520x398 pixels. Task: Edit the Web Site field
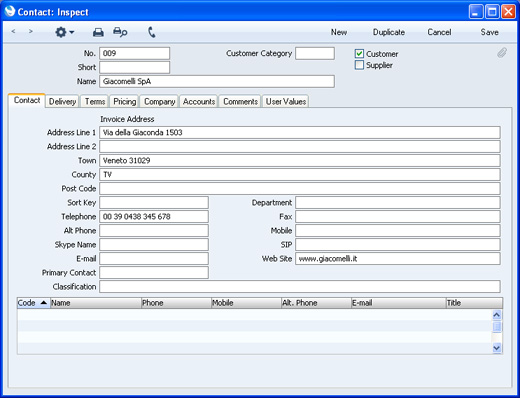(398, 258)
